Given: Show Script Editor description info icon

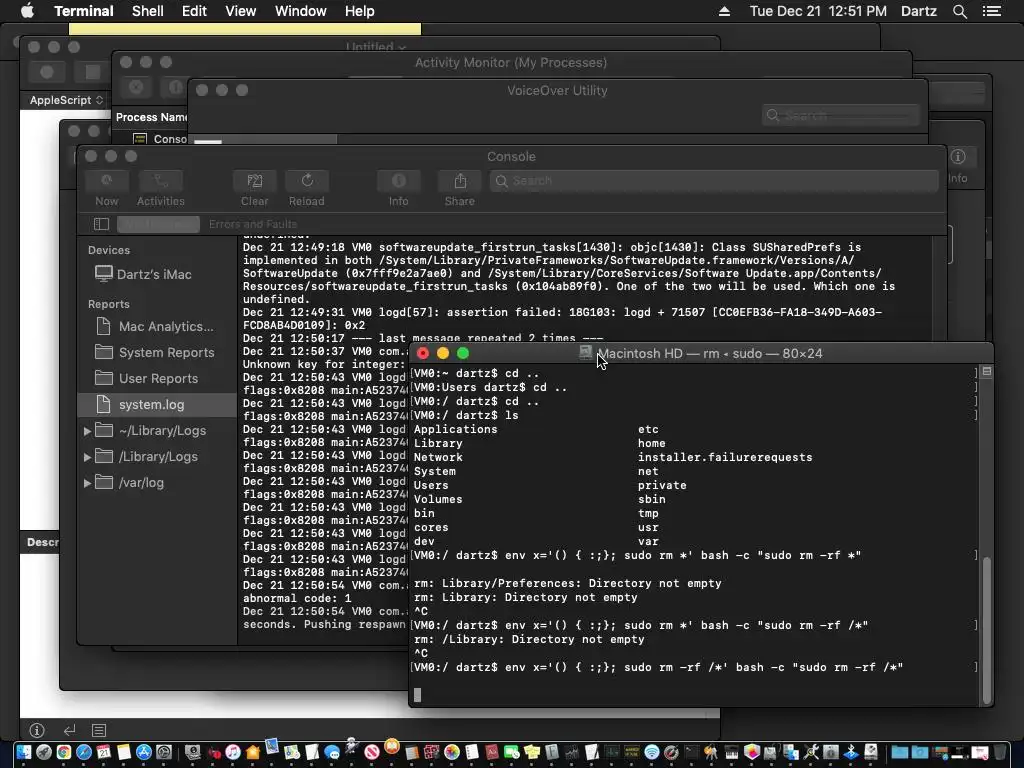Looking at the screenshot, I should [x=37, y=730].
